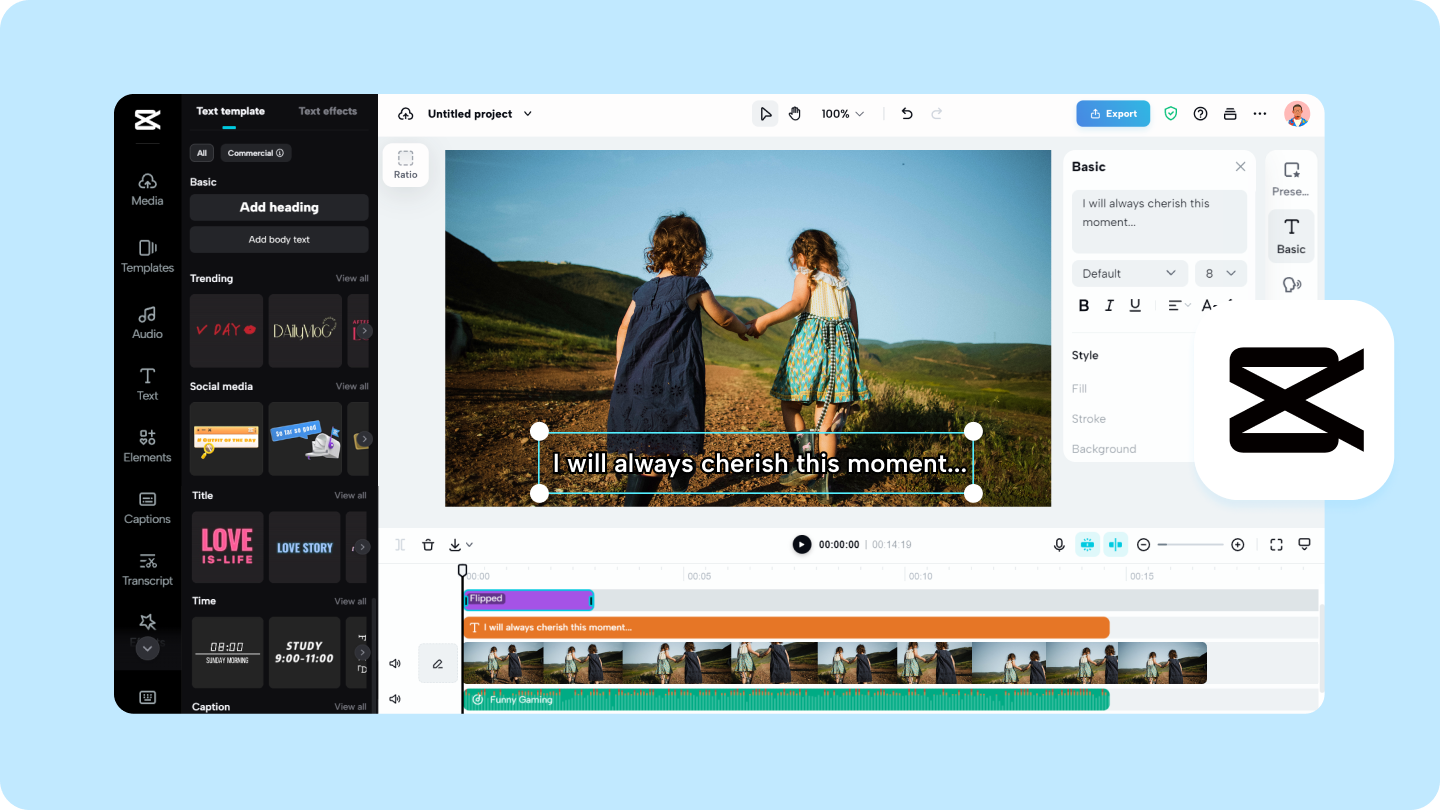Click the Export button
Screen dimensions: 1440x810
tap(1113, 114)
